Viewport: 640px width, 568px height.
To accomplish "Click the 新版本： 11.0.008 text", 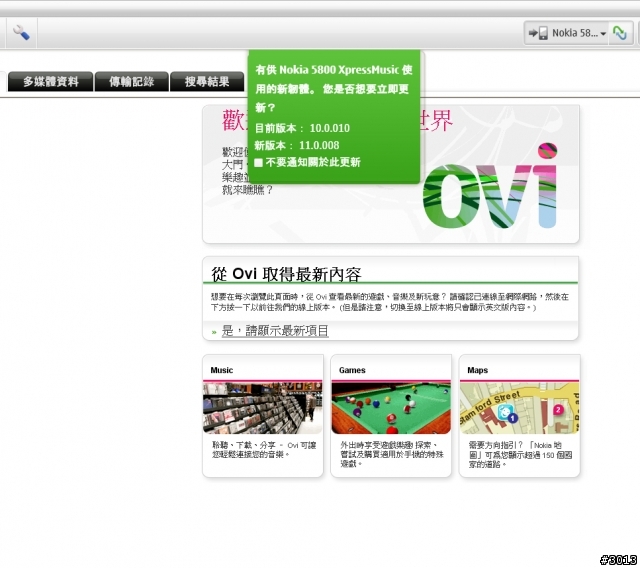I will pos(297,145).
